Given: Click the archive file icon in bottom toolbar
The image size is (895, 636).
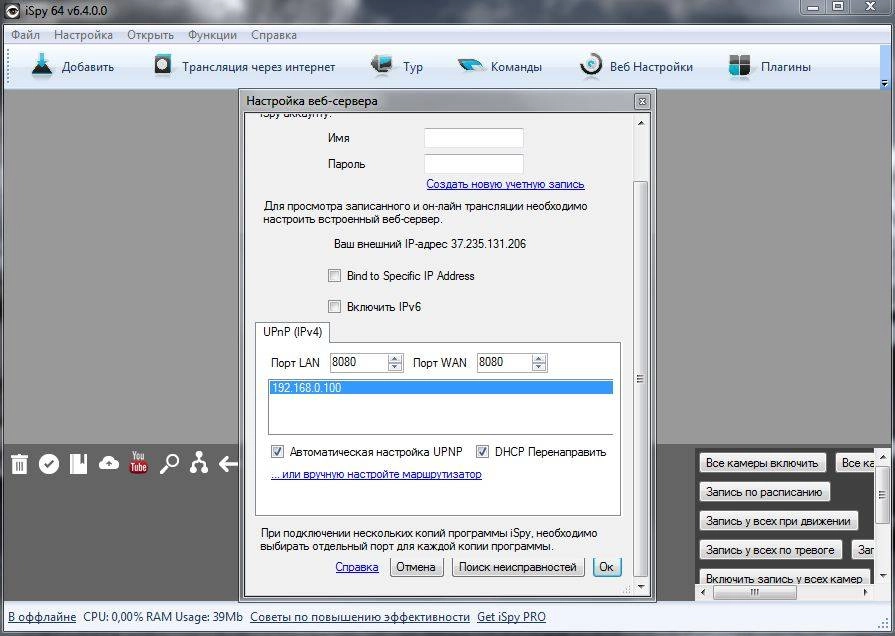Looking at the screenshot, I should point(79,464).
